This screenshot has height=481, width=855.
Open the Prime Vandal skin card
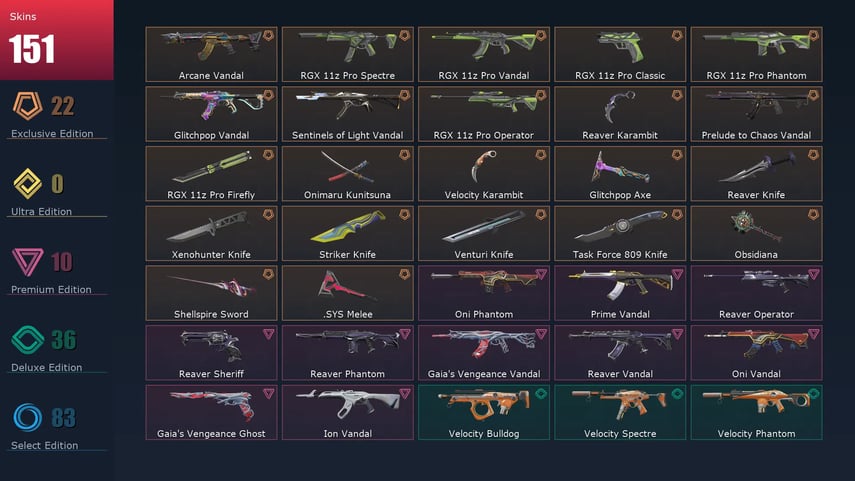tap(620, 293)
